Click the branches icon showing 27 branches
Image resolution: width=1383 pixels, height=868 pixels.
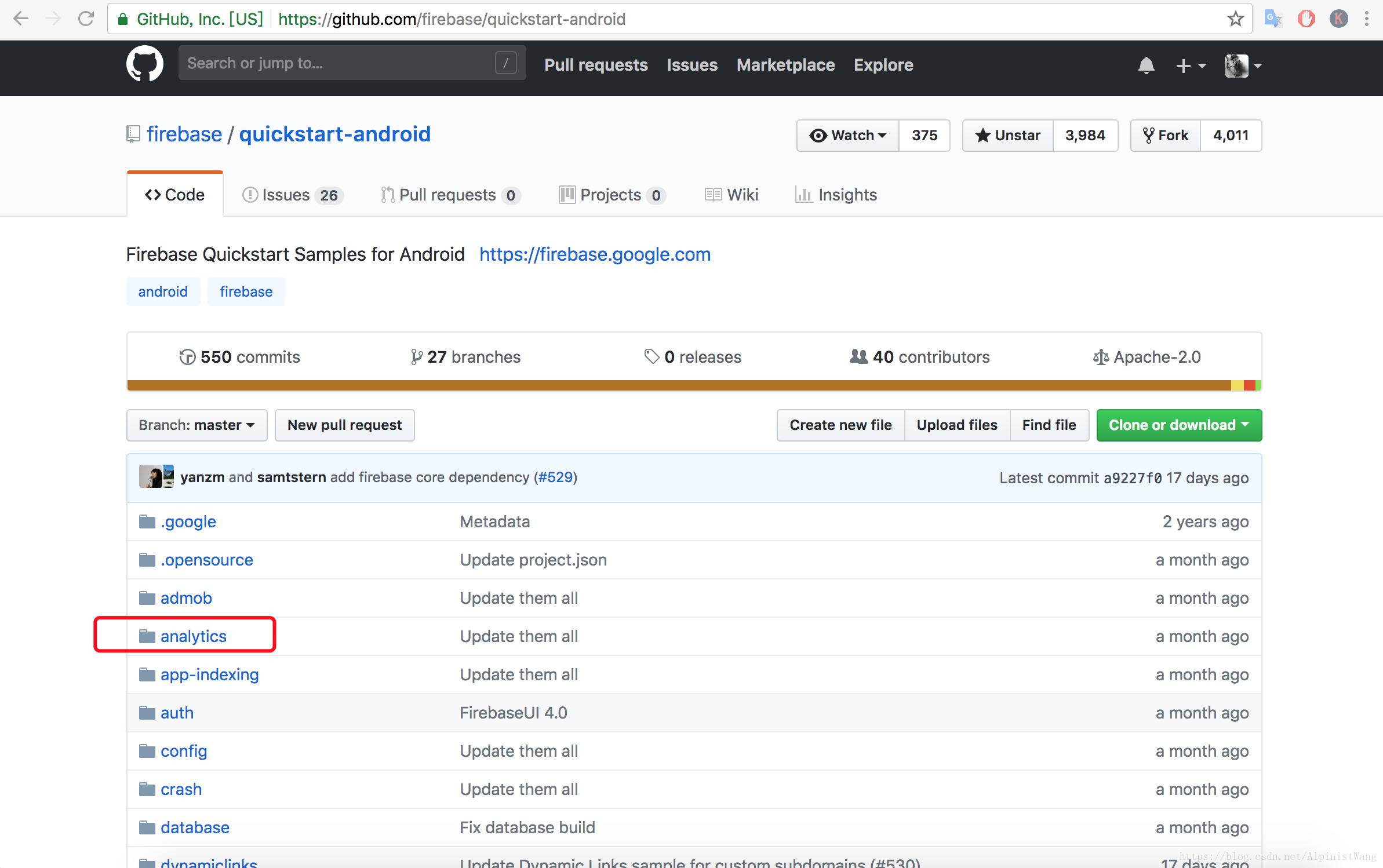pos(416,356)
